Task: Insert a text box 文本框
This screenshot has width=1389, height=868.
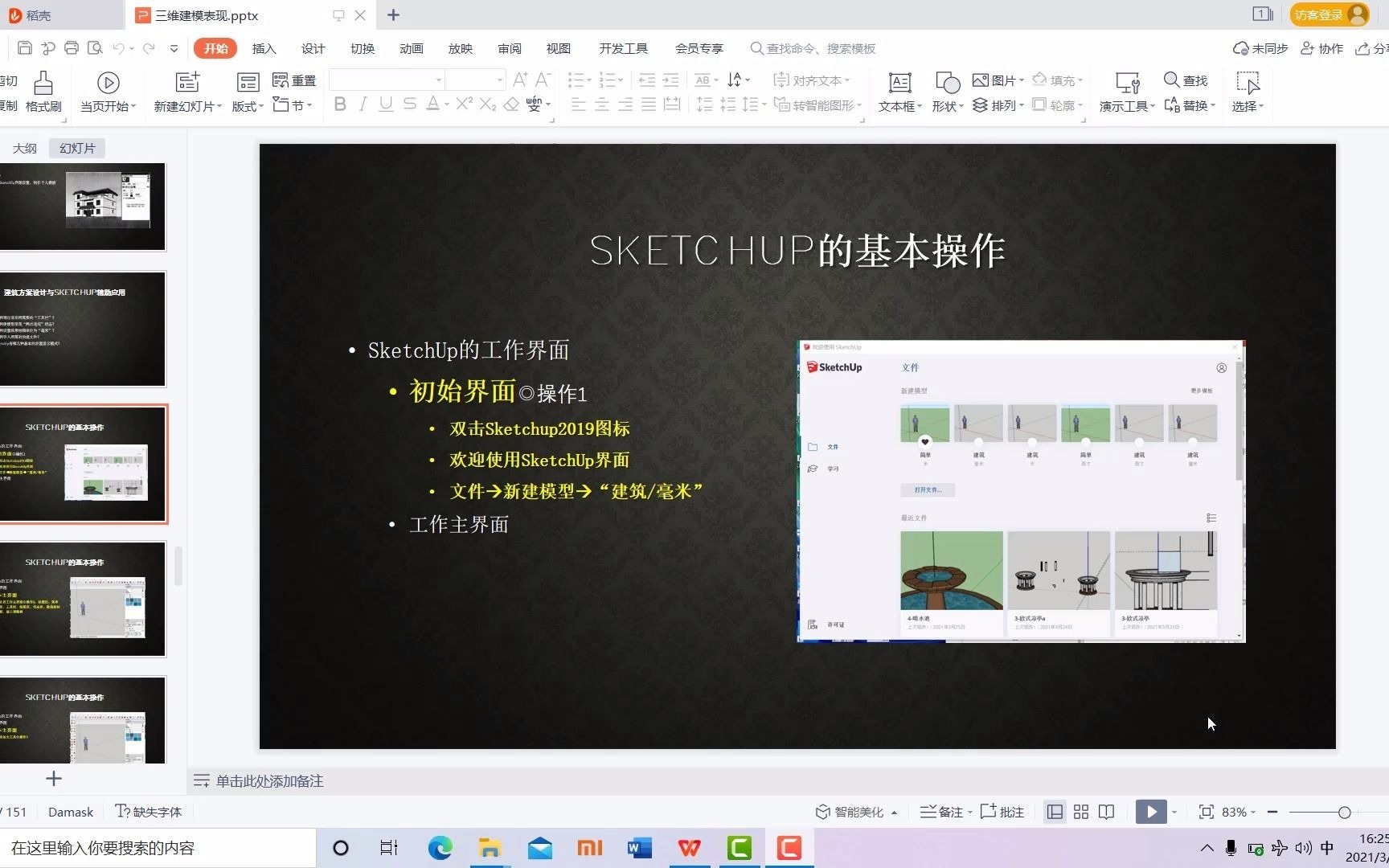Action: tap(900, 92)
